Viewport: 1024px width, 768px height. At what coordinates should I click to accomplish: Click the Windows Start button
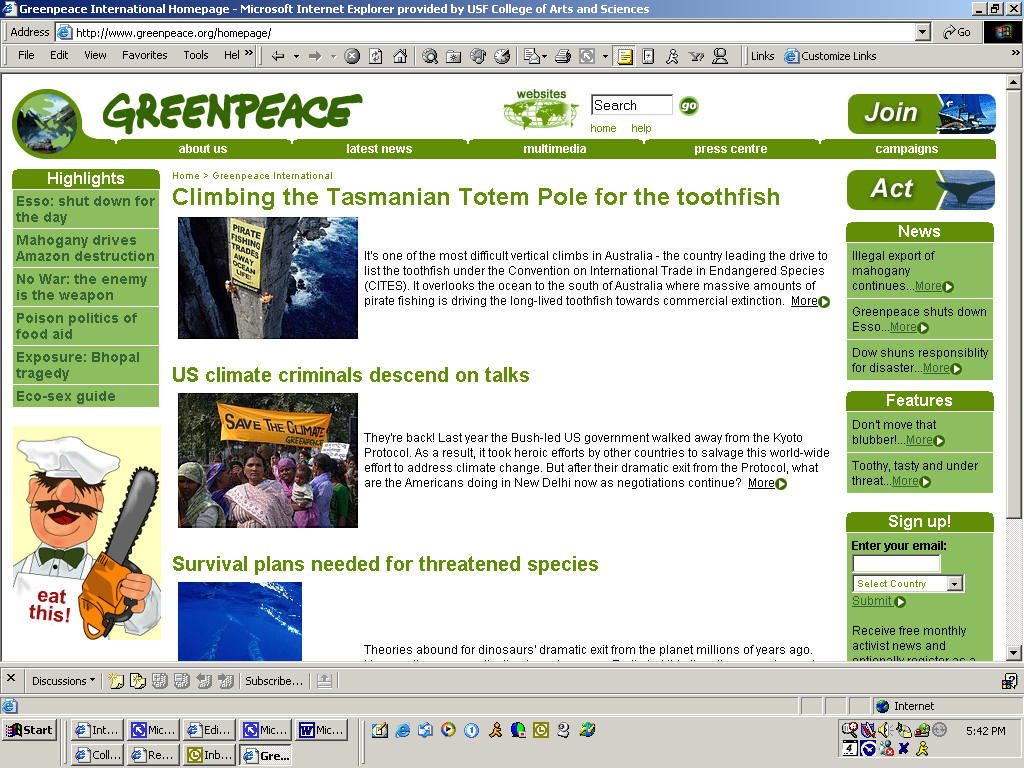tap(29, 730)
